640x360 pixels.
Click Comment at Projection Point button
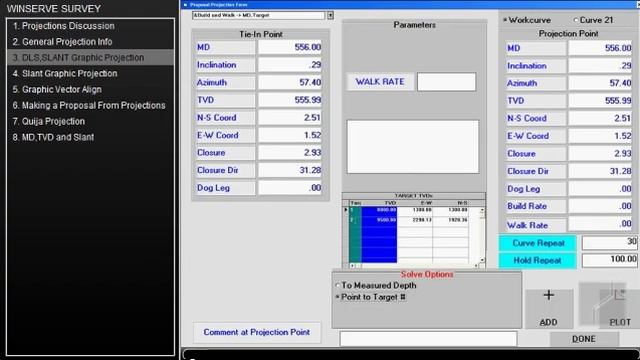(257, 332)
